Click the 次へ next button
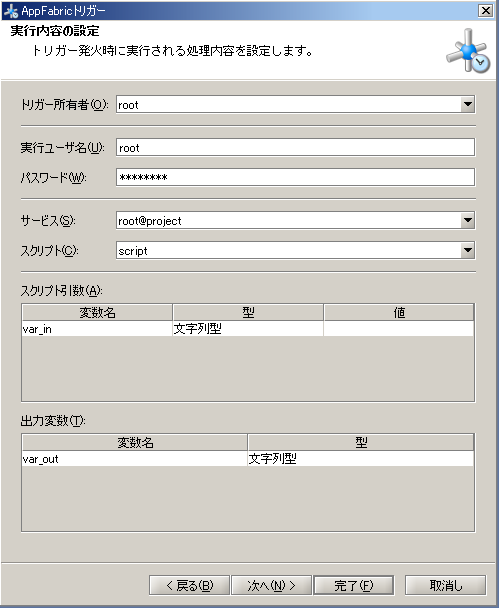This screenshot has height=608, width=499. (x=271, y=585)
